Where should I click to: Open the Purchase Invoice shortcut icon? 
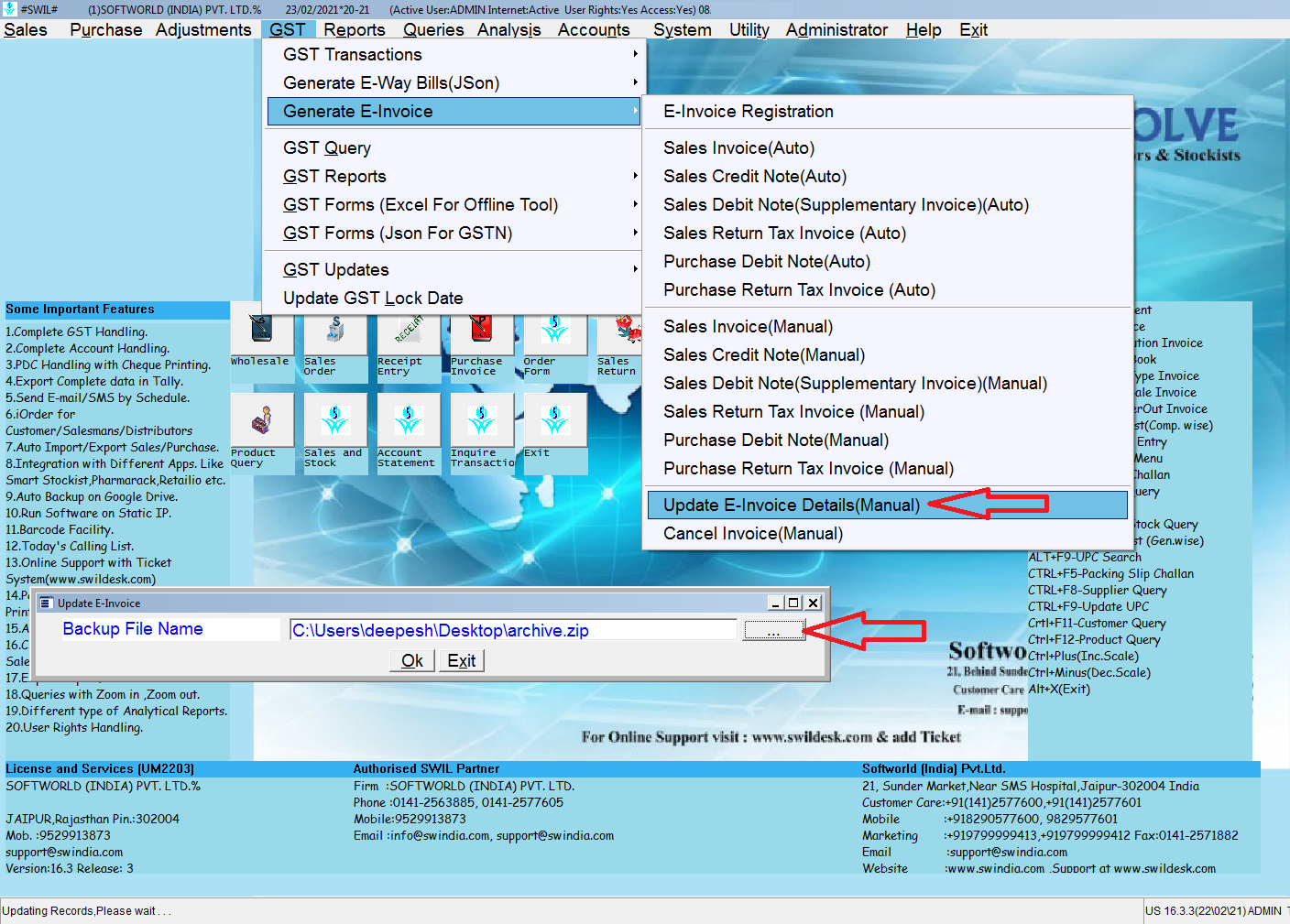click(x=482, y=336)
